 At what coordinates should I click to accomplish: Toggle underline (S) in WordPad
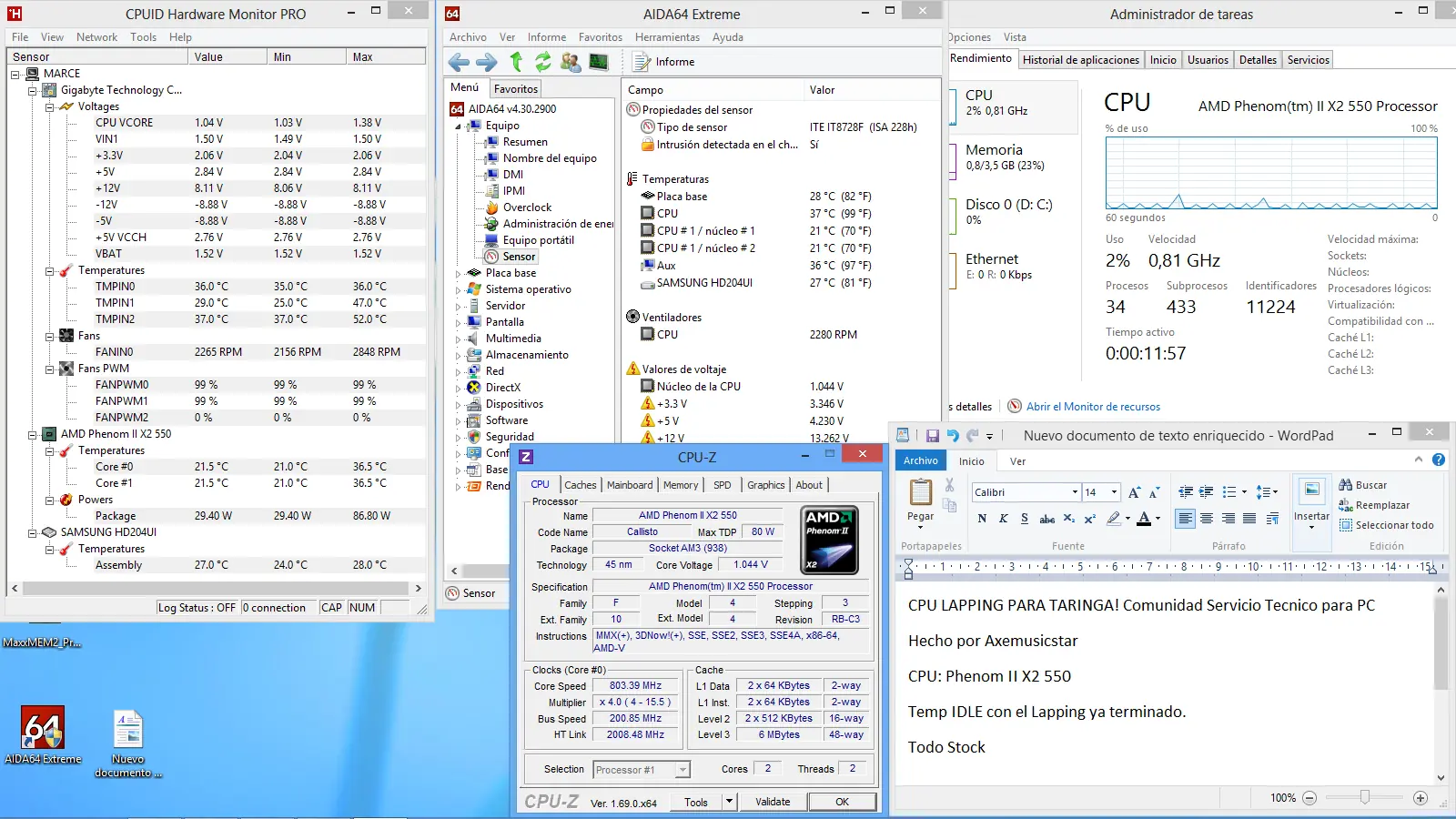(1025, 518)
